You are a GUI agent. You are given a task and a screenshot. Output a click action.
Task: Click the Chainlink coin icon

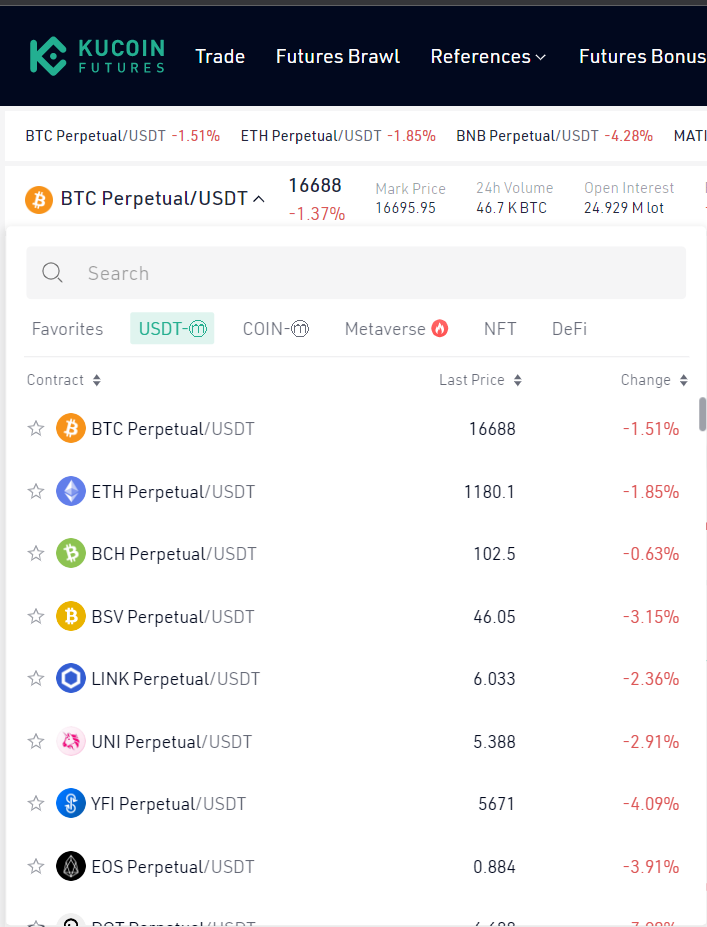[71, 679]
